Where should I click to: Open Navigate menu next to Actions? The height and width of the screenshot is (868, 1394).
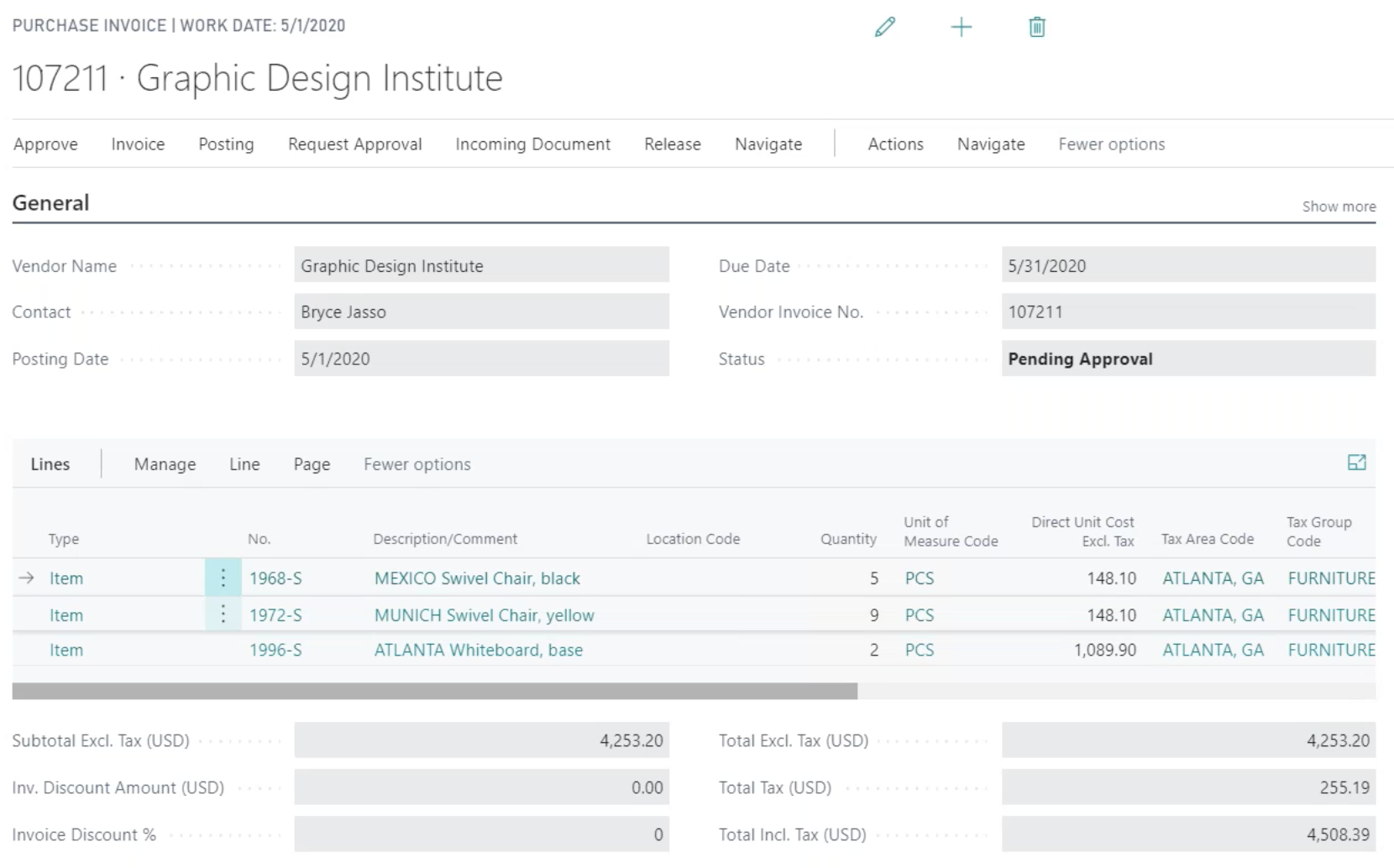point(991,144)
